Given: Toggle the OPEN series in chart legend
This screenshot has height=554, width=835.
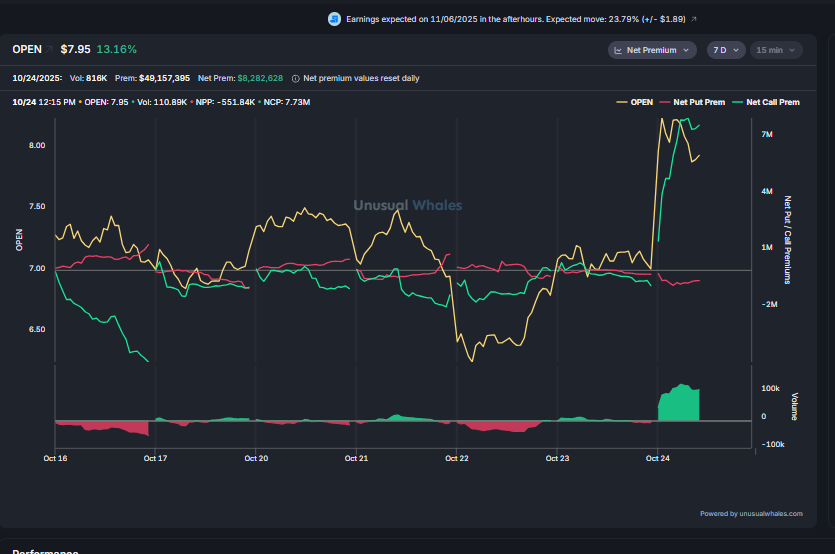Looking at the screenshot, I should (x=635, y=102).
